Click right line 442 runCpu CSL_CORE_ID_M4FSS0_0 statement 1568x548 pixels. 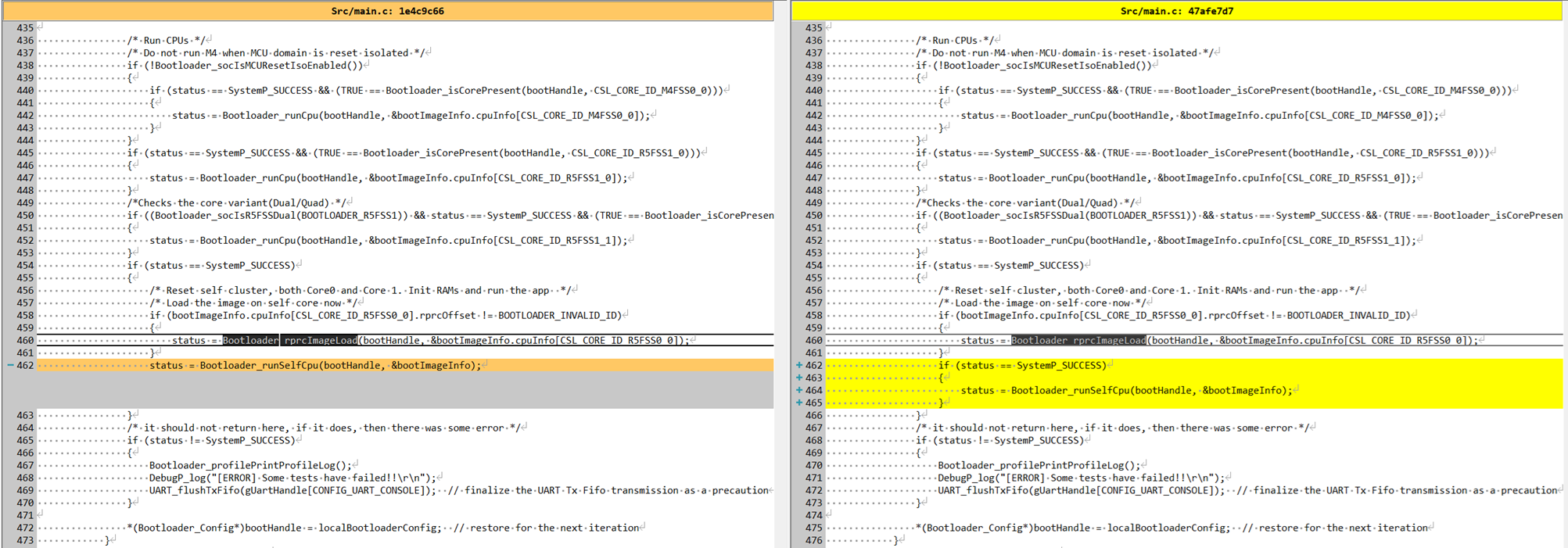[1200, 115]
